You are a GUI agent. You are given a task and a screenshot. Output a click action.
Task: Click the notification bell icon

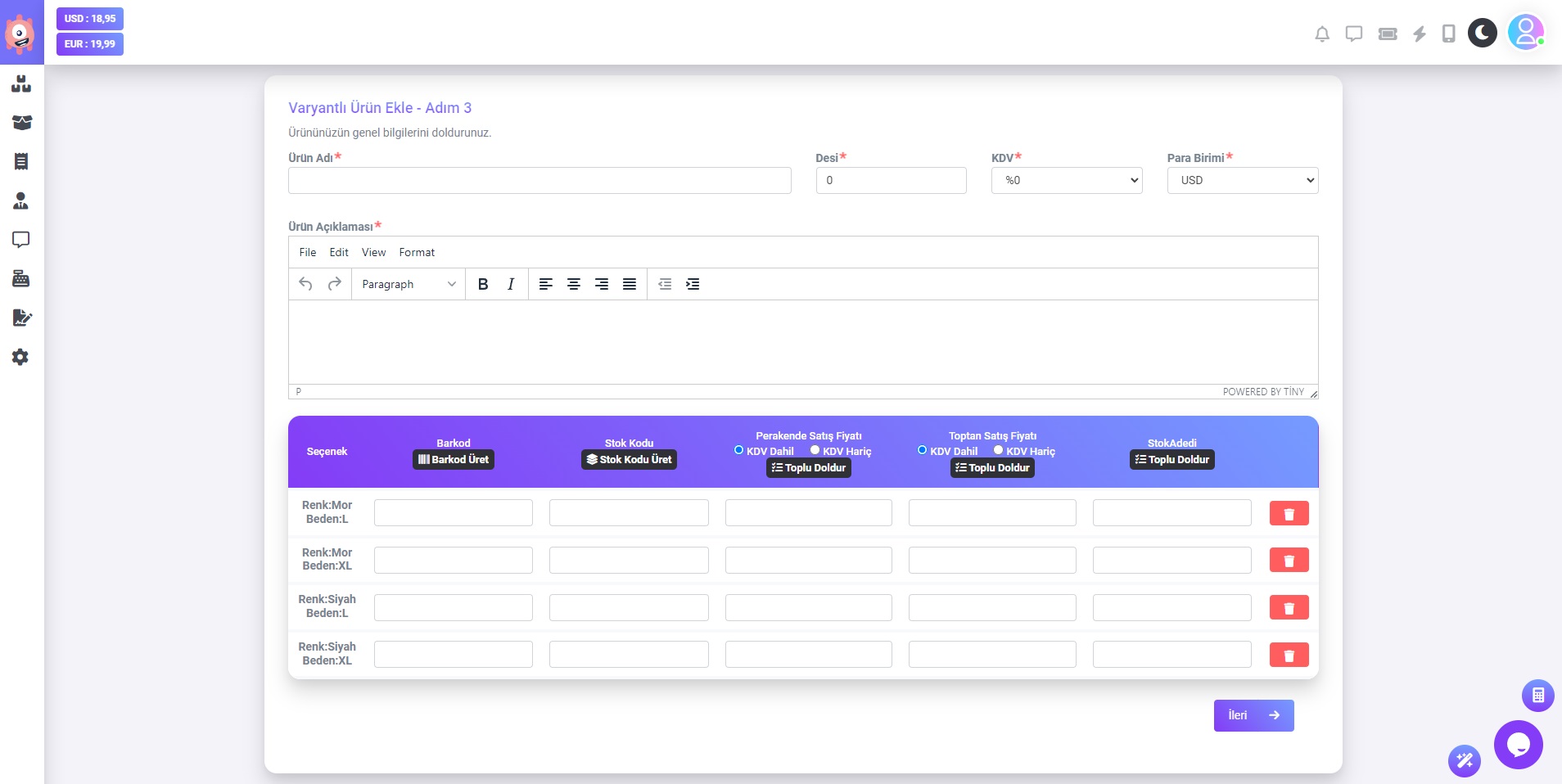1321,34
